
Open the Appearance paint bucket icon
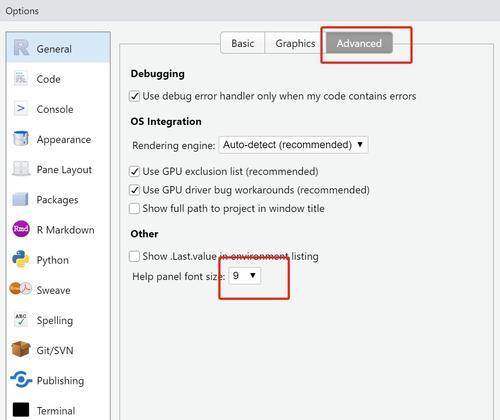click(21, 139)
